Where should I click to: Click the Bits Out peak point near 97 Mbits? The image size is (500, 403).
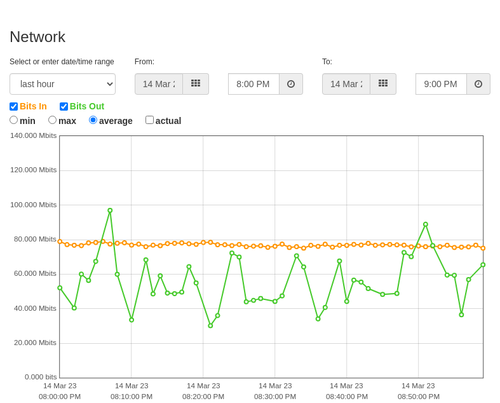click(x=110, y=210)
